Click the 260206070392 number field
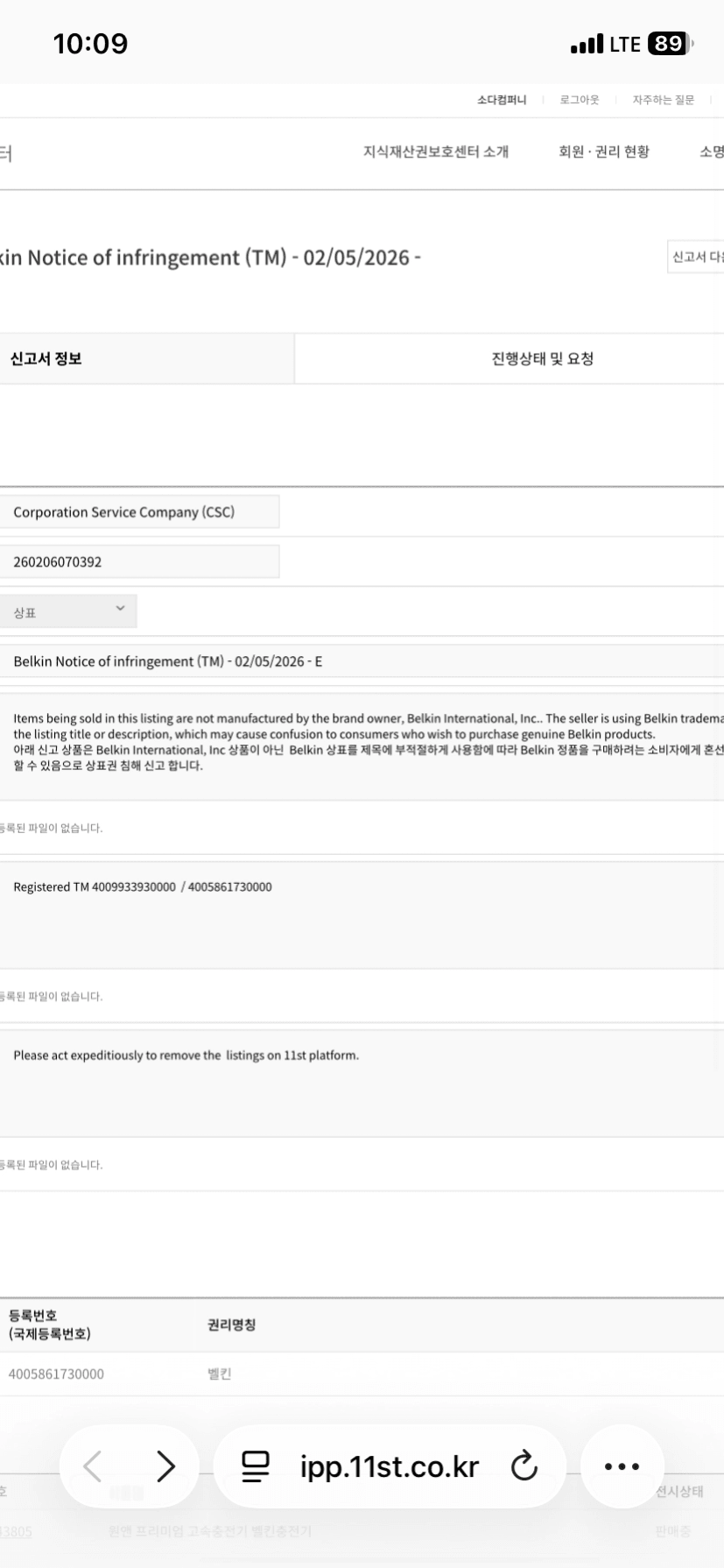This screenshot has width=724, height=1568. click(x=140, y=562)
